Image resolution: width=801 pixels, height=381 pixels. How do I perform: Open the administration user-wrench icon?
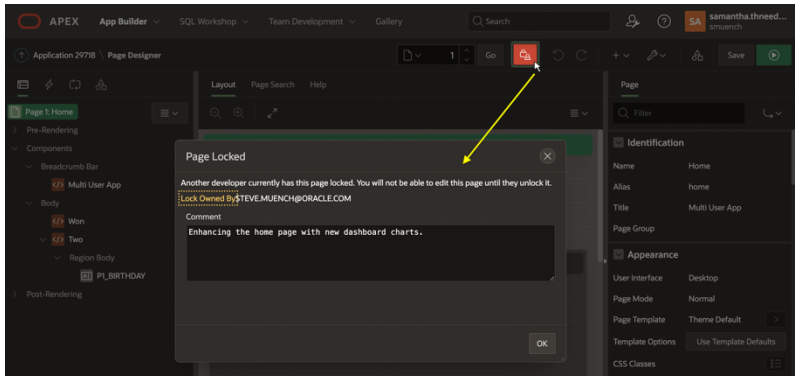(633, 21)
